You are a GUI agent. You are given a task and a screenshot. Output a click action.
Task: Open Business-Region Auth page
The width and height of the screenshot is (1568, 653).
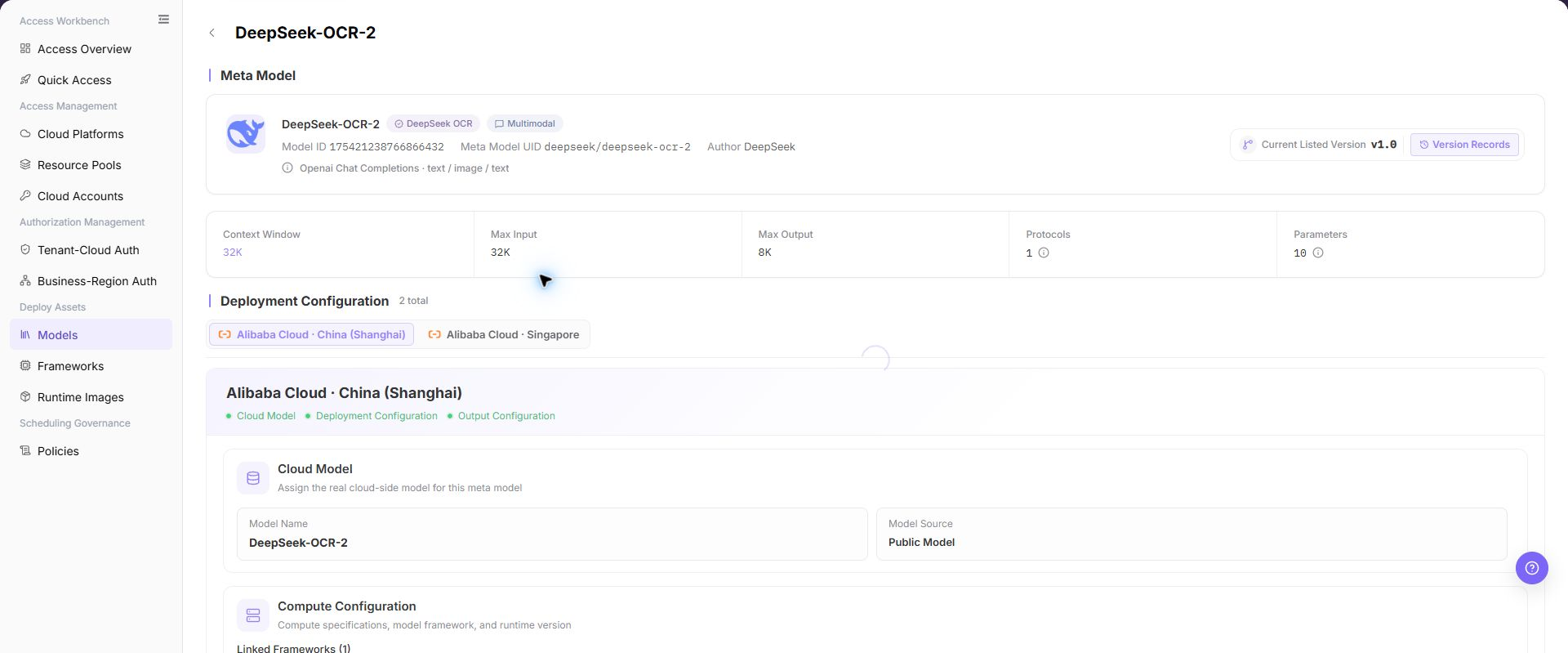point(91,281)
